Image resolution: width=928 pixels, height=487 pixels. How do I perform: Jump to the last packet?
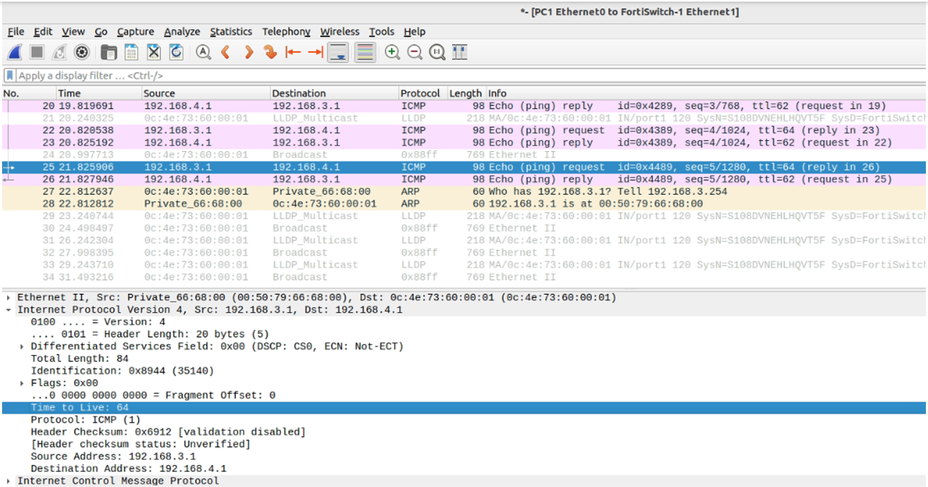pyautogui.click(x=315, y=52)
